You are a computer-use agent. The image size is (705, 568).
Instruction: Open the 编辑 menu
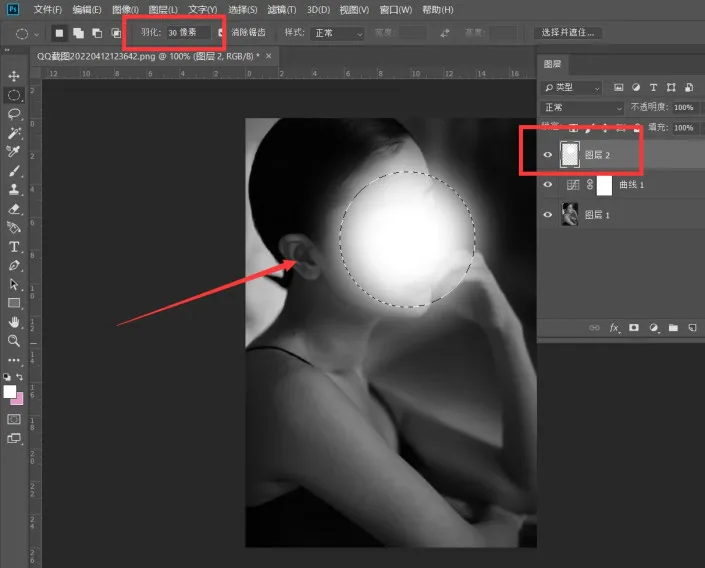click(86, 9)
